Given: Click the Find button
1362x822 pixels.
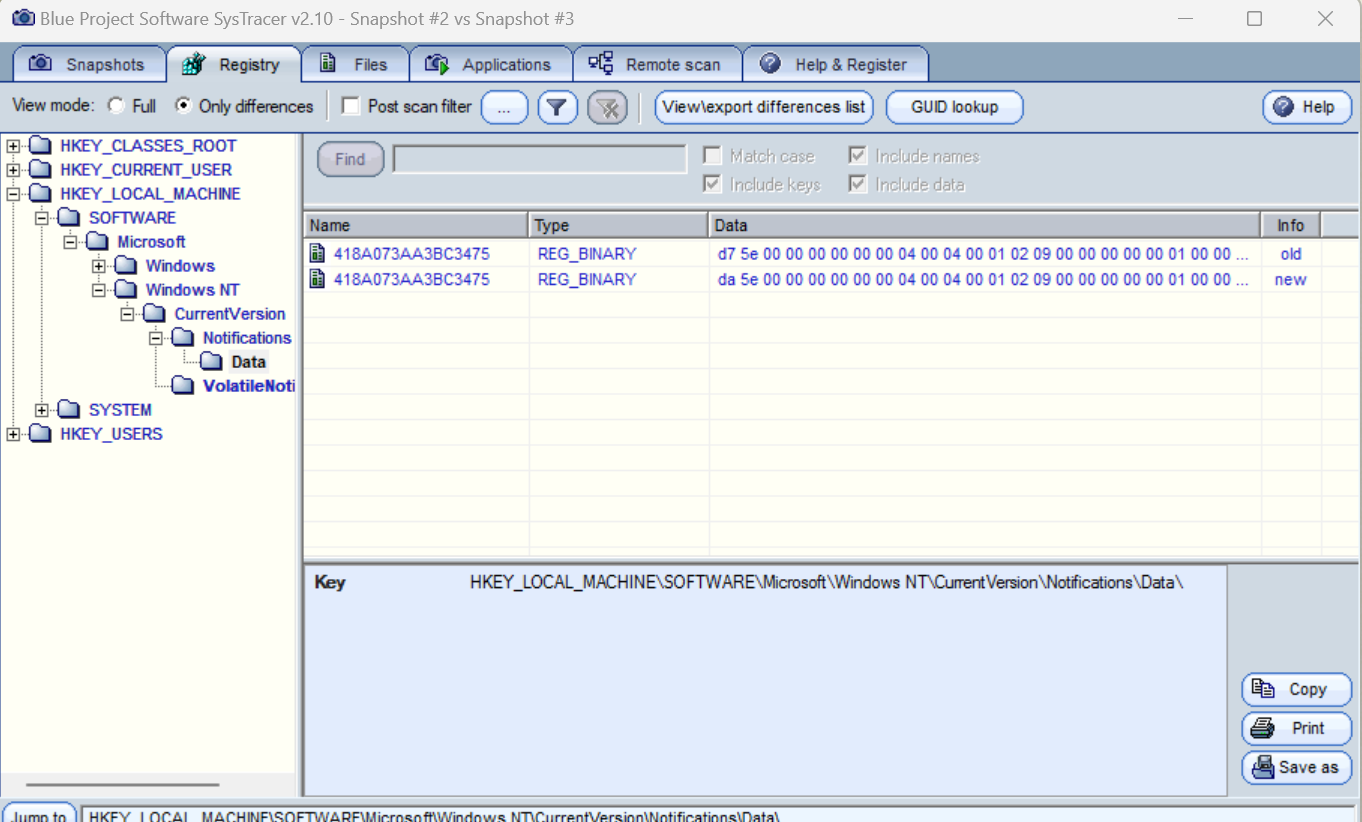Looking at the screenshot, I should click(350, 159).
